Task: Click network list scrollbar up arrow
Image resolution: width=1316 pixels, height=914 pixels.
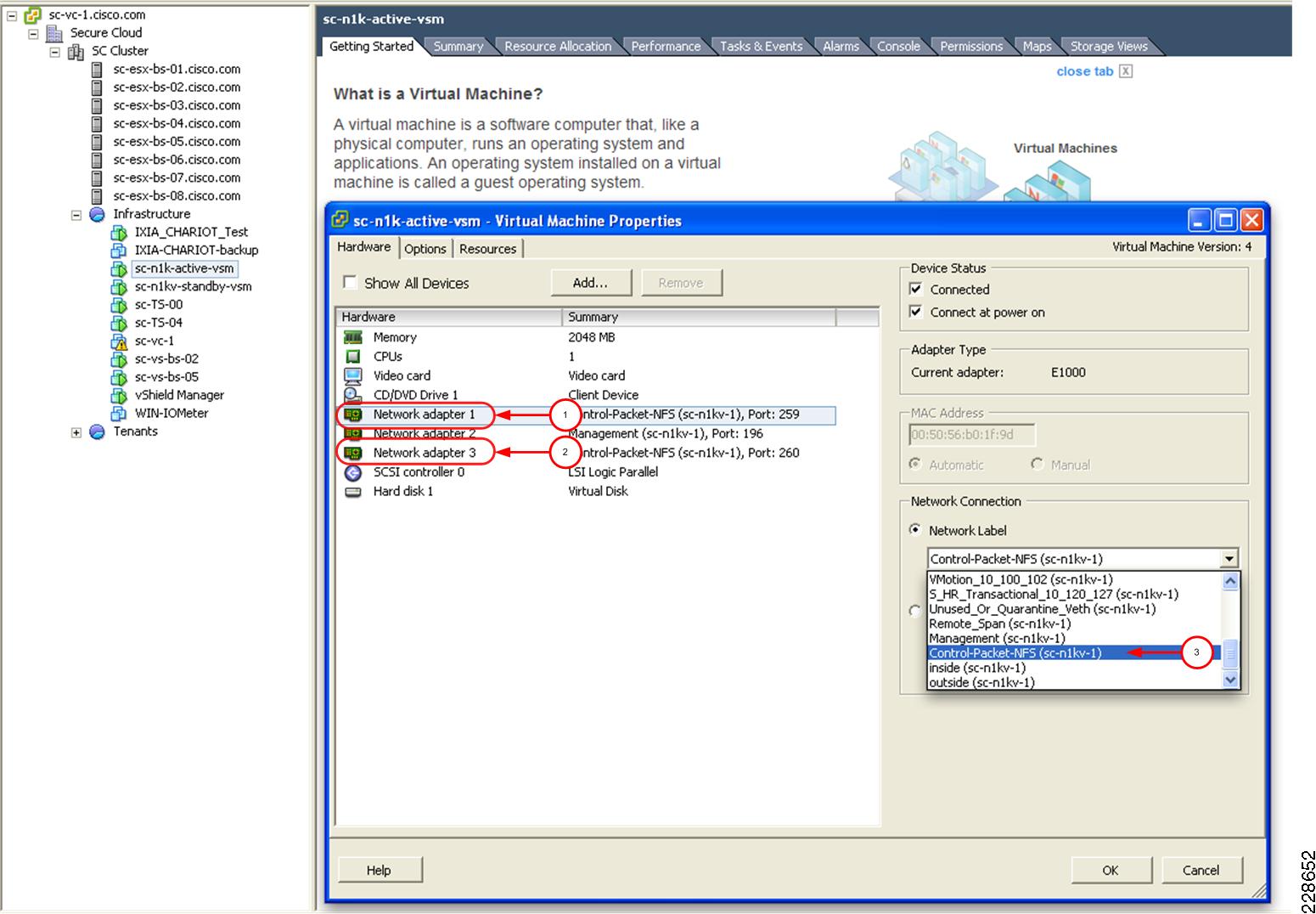Action: (x=1229, y=581)
